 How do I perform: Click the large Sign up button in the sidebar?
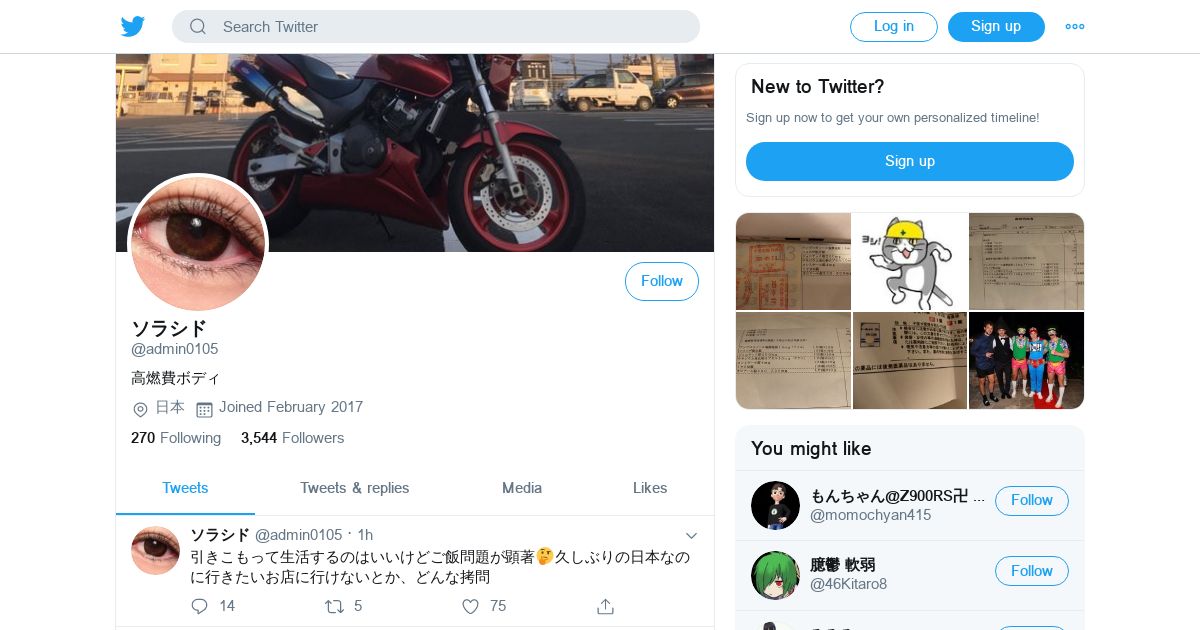(x=910, y=161)
